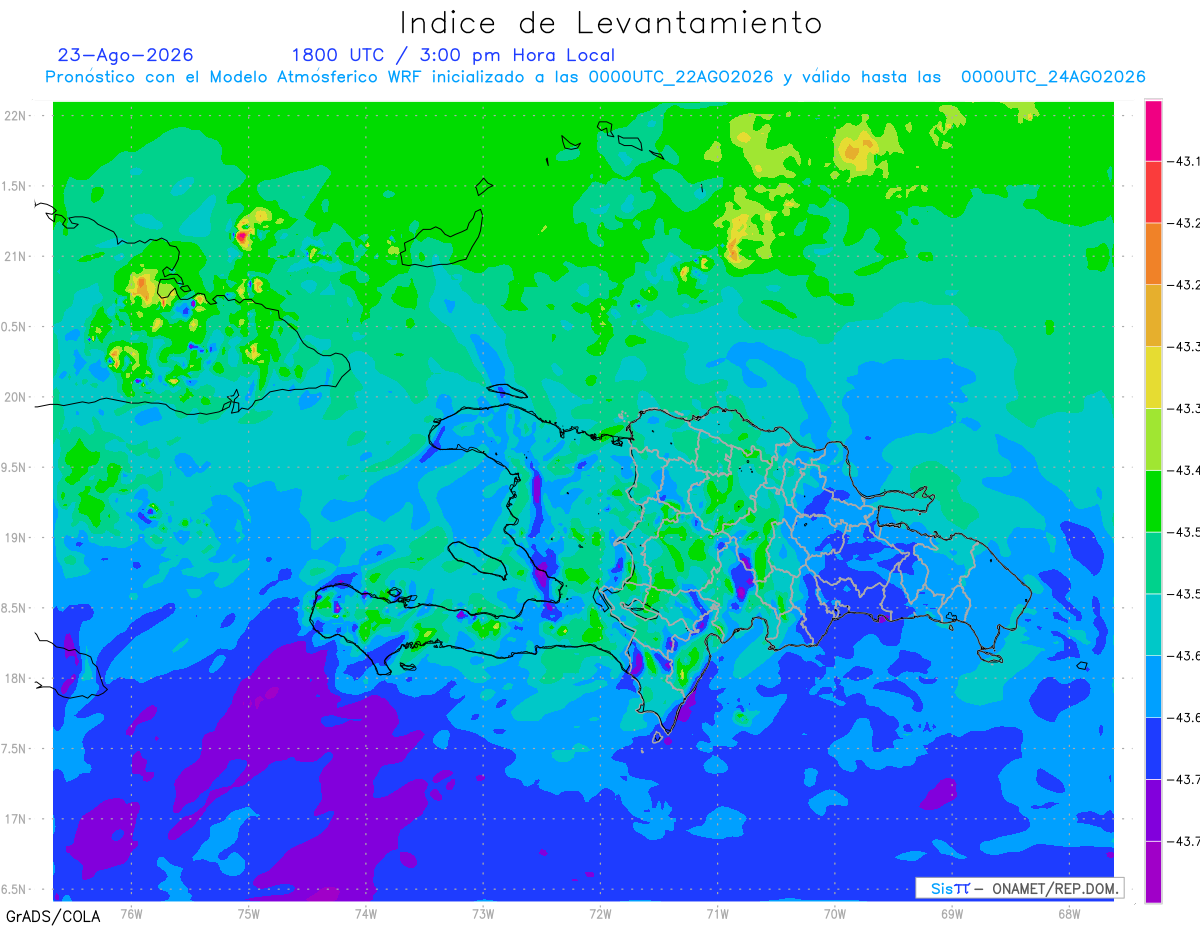Click the 'Pronostico con el Modelo Atmosferico WRF' subtitle line
Image resolution: width=1200 pixels, height=927 pixels.
[595, 77]
